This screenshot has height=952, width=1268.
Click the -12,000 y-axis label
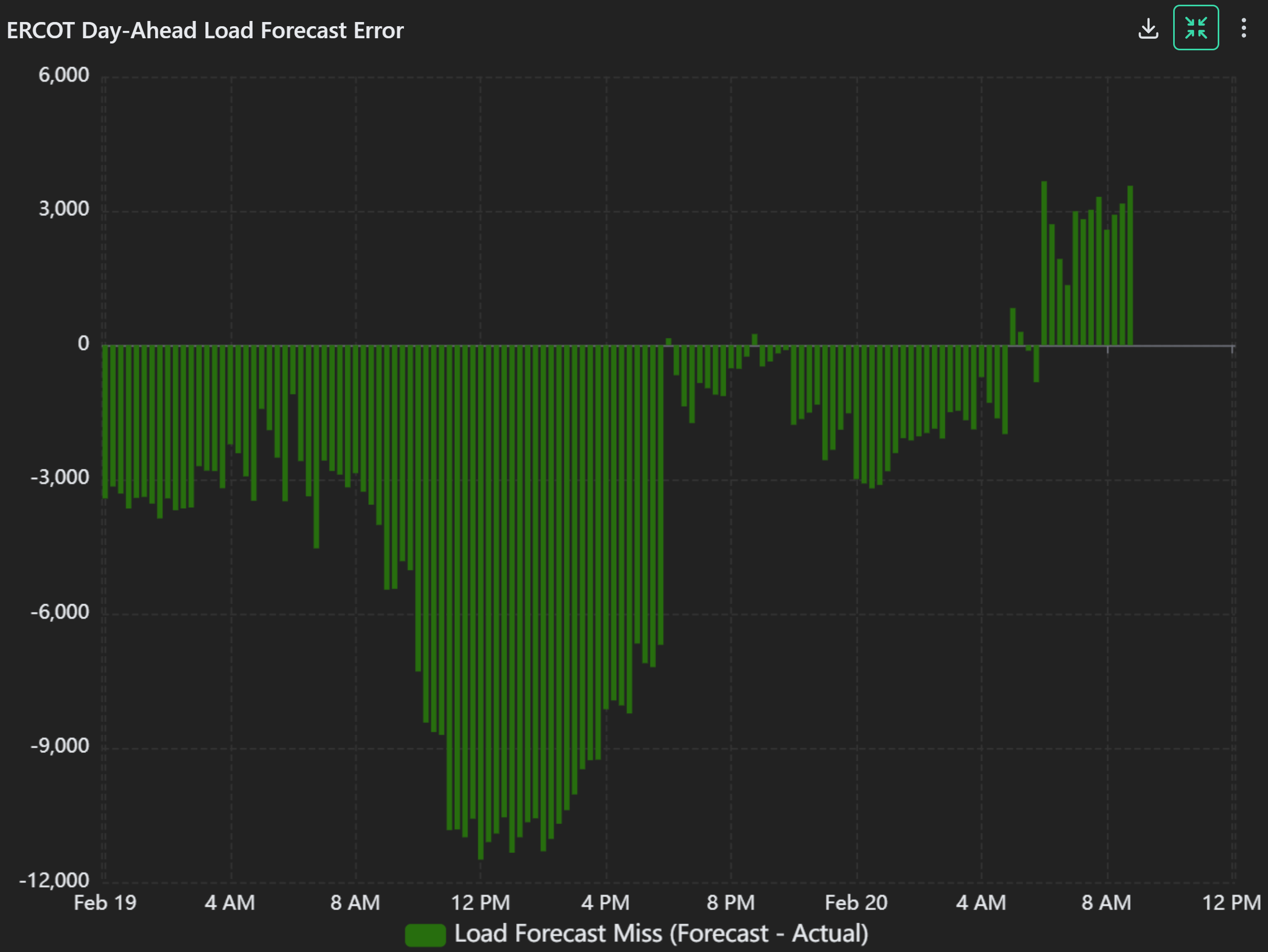54,880
